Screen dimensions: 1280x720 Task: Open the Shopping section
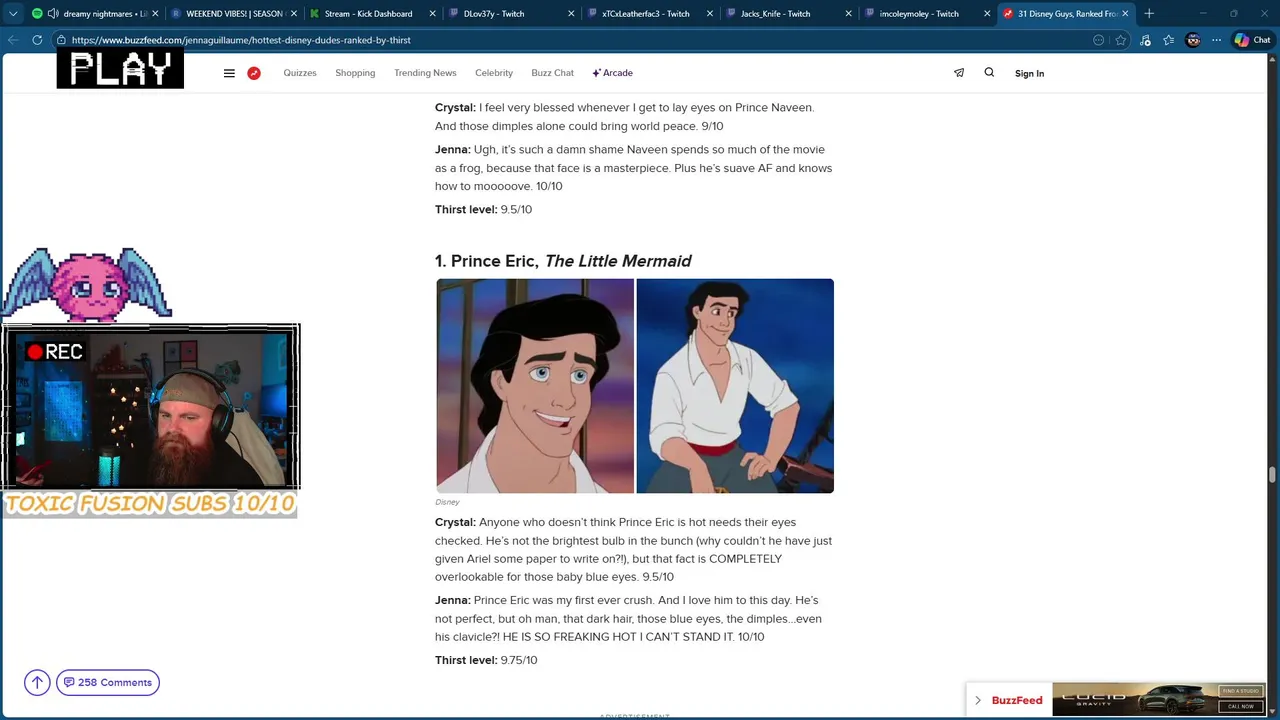(355, 73)
